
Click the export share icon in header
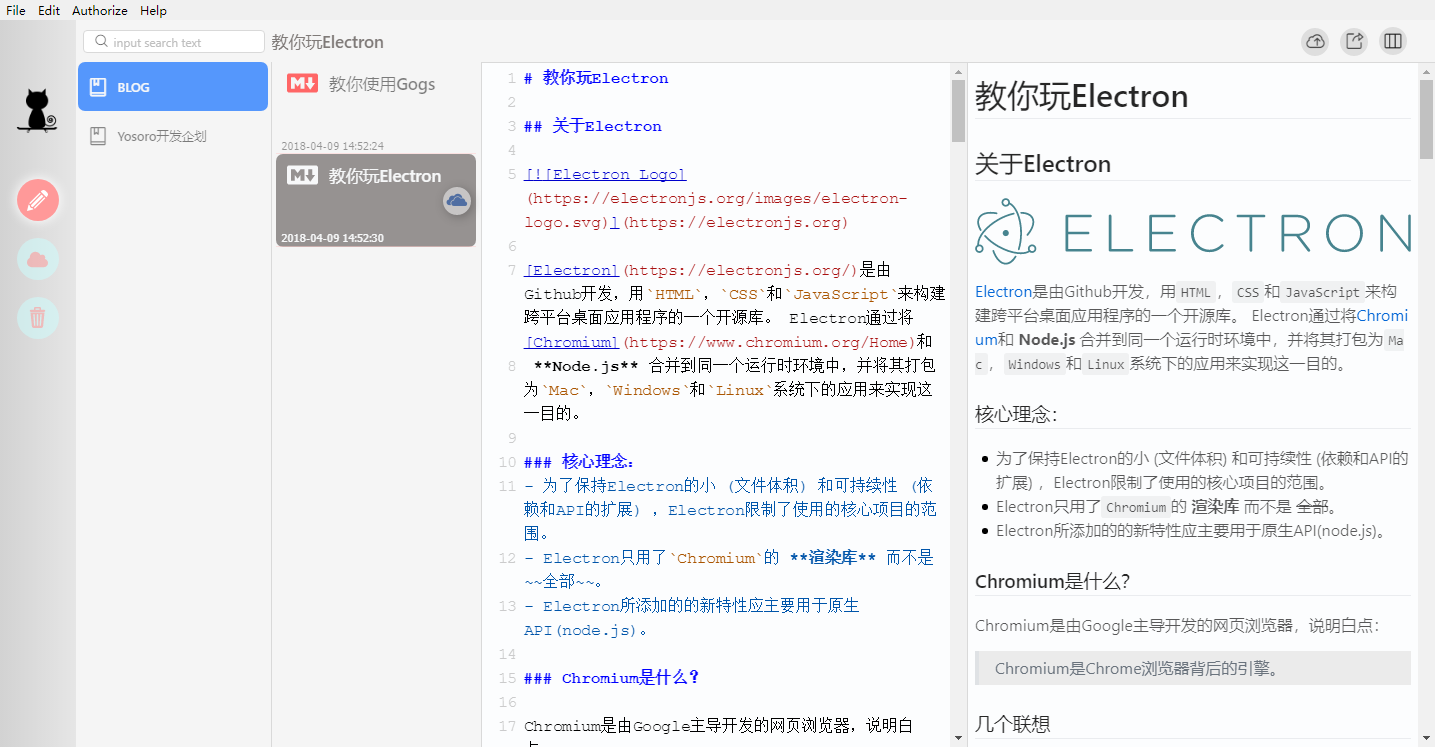coord(1354,41)
